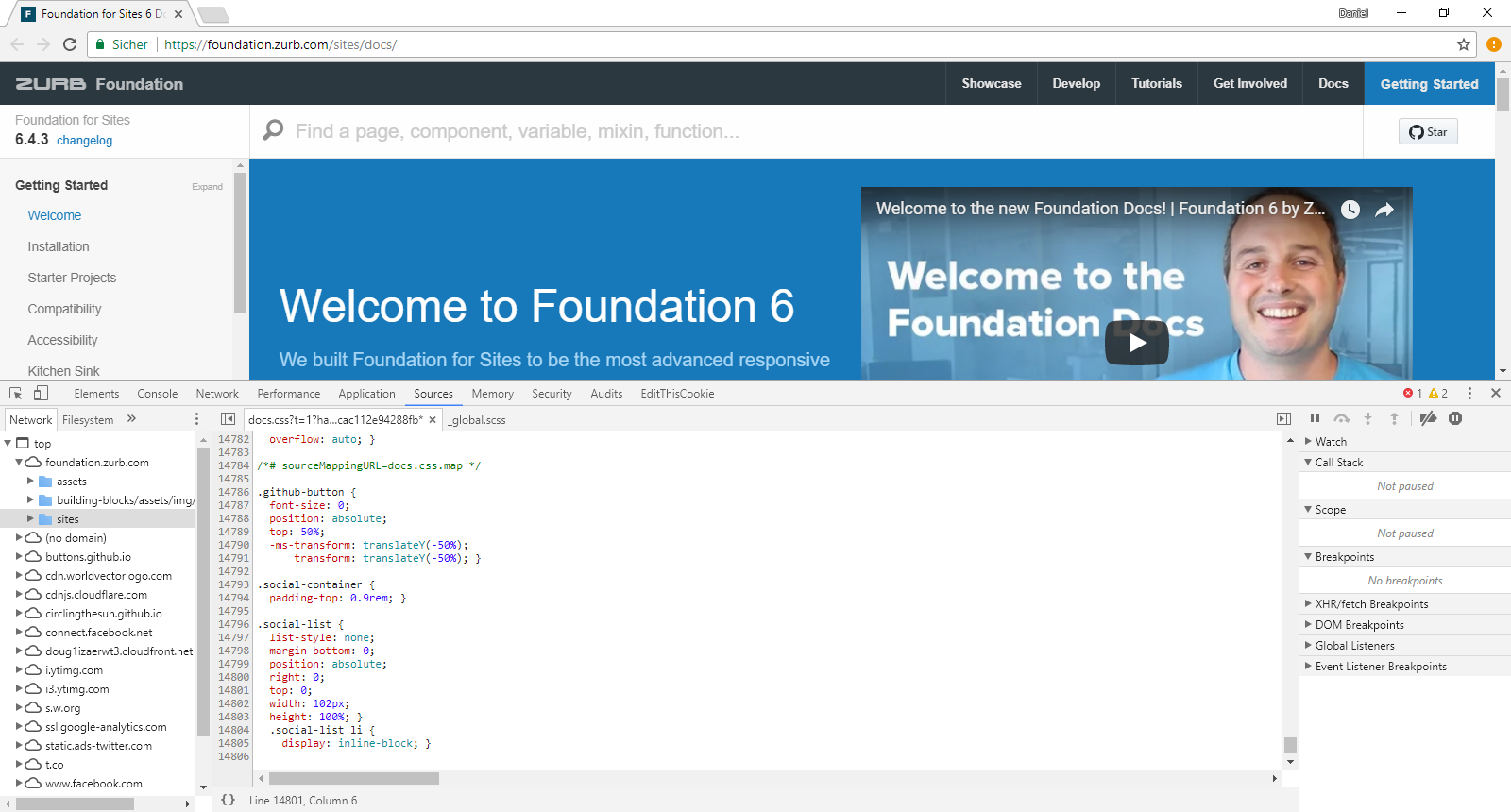
Task: Click the magnifier icon in docs search
Action: (x=273, y=130)
